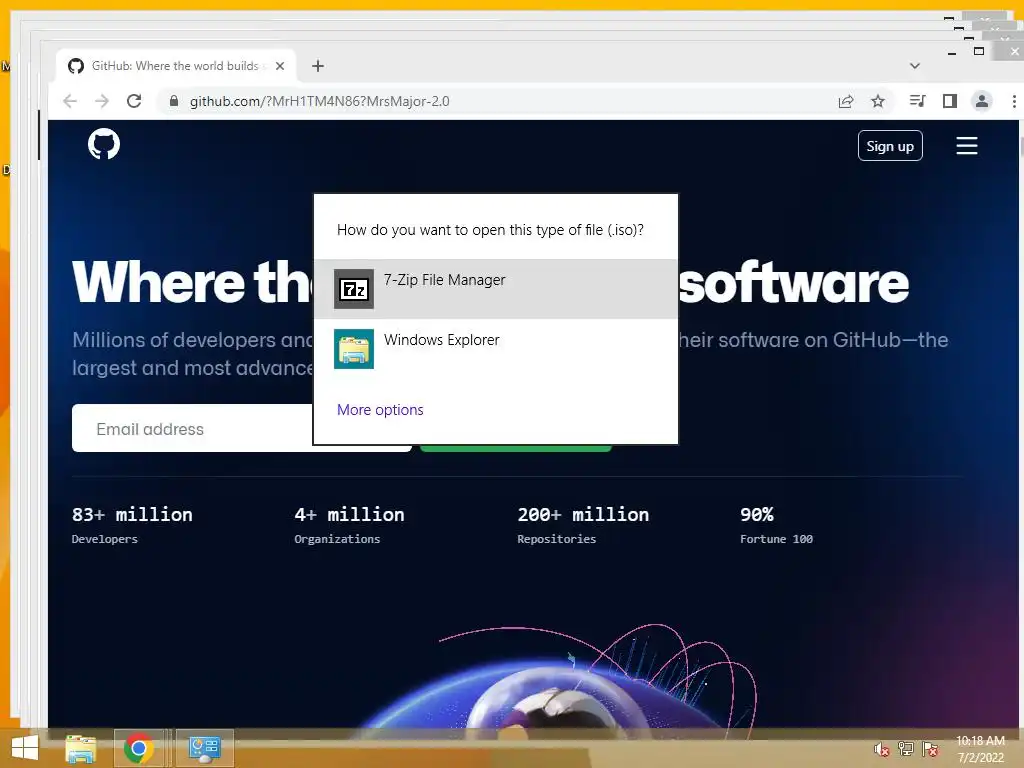Open the hamburger menu on GitHub page
The height and width of the screenshot is (768, 1024).
[967, 146]
